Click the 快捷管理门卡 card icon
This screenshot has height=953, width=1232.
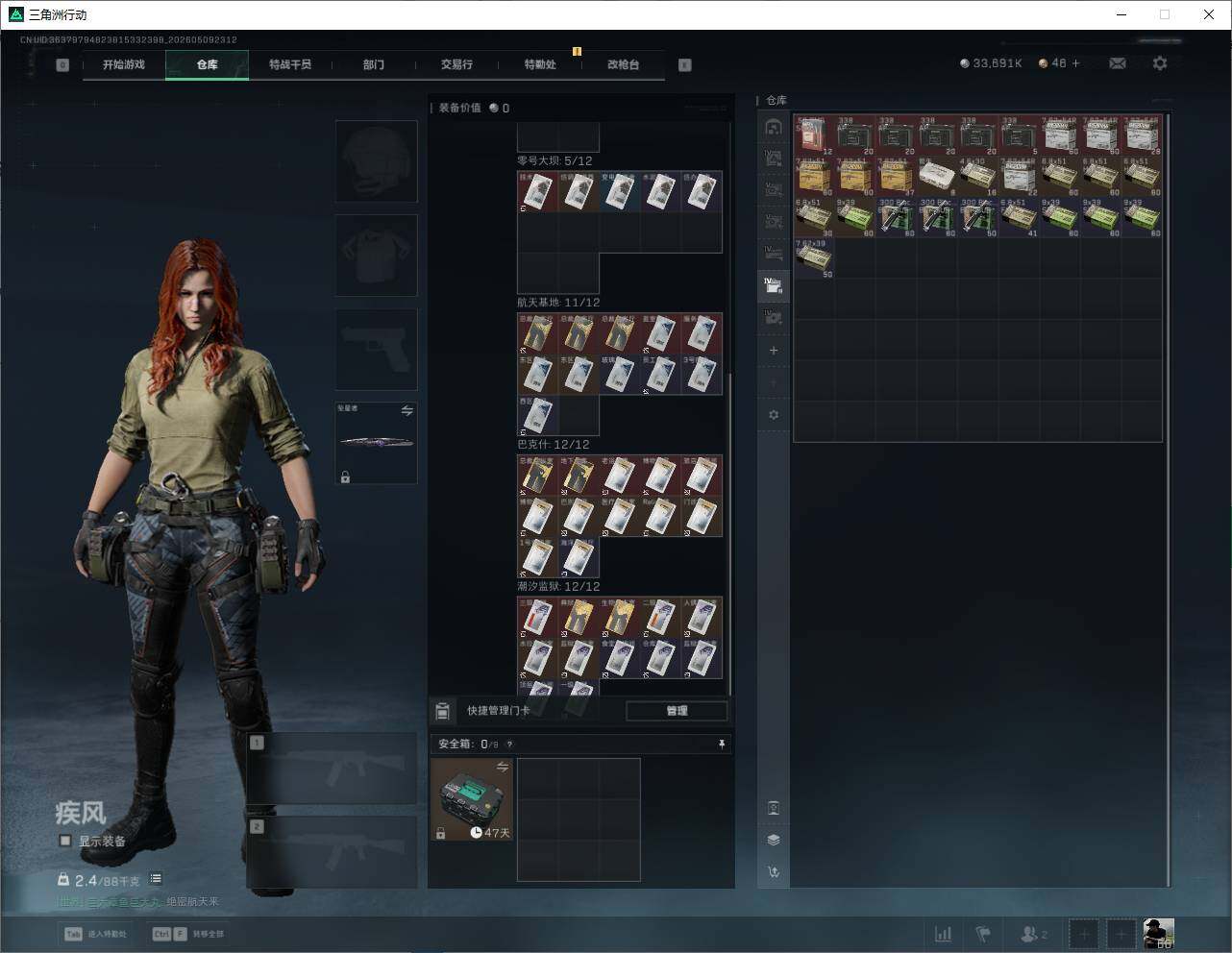pos(442,711)
